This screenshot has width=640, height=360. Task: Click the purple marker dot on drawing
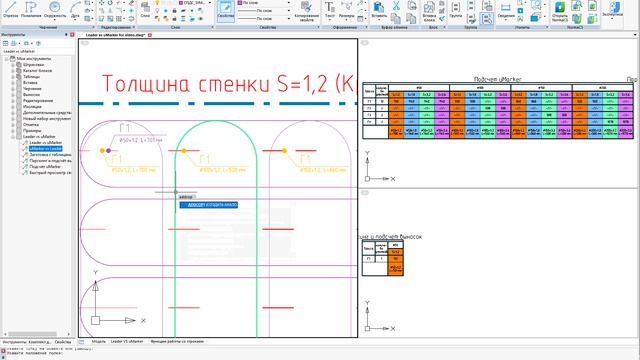pos(109,151)
